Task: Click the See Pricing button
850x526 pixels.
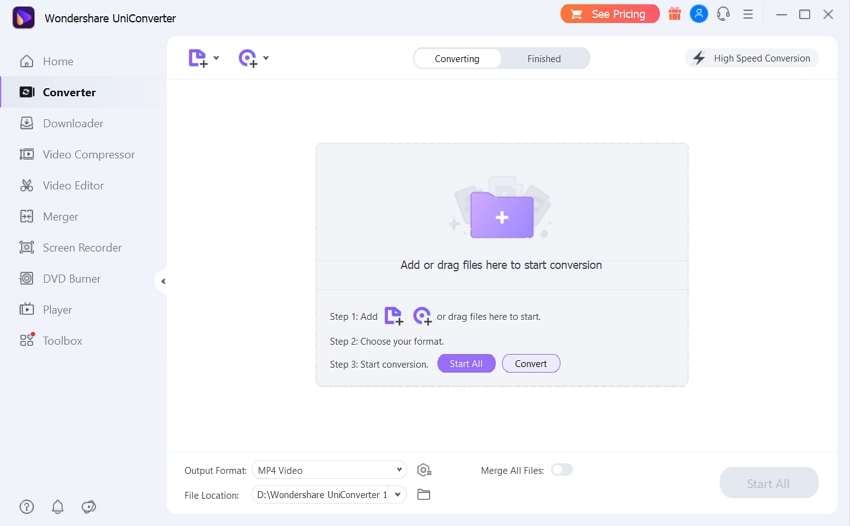Action: [x=610, y=14]
